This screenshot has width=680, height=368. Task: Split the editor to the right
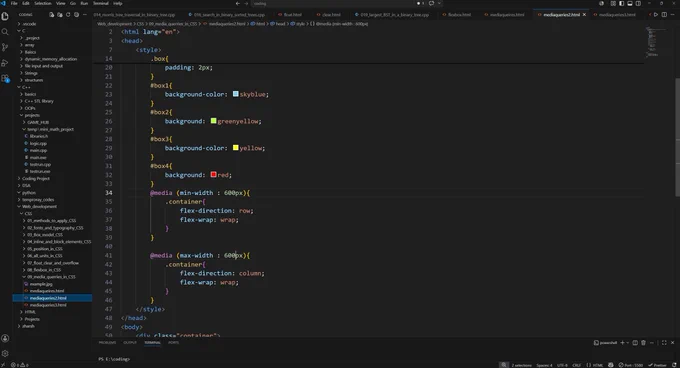click(x=664, y=14)
